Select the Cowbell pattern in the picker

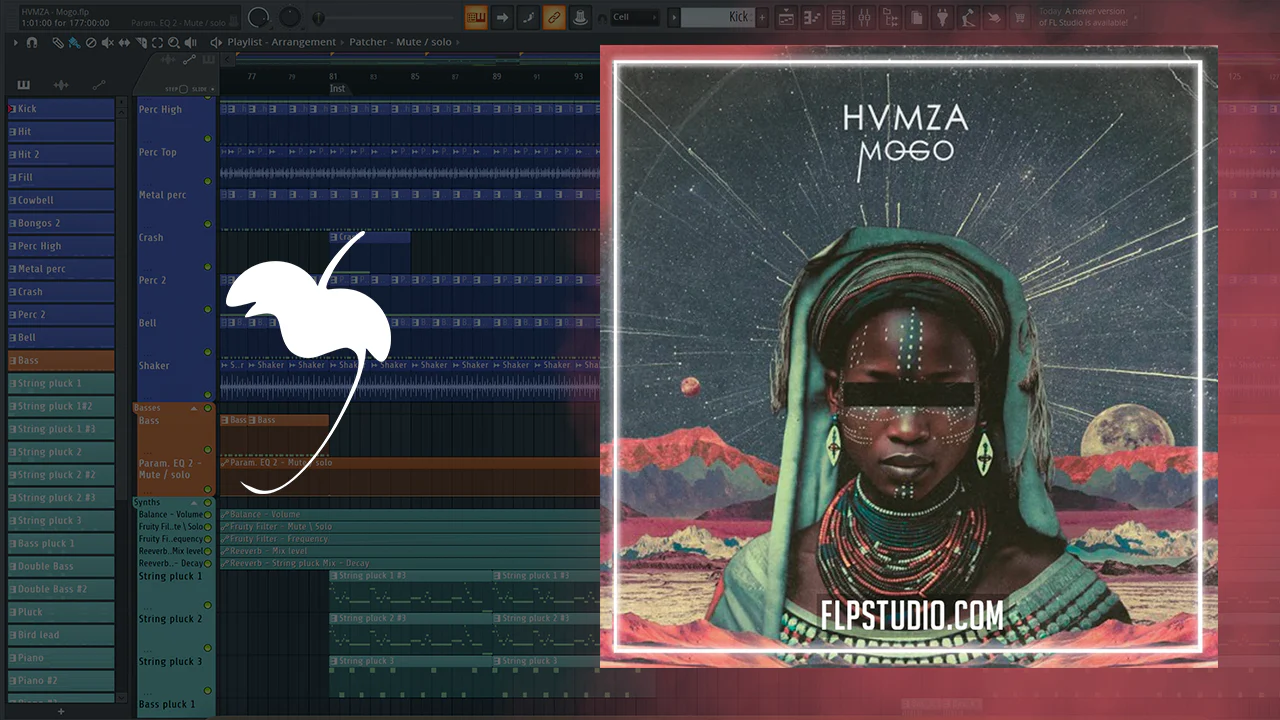pyautogui.click(x=61, y=200)
